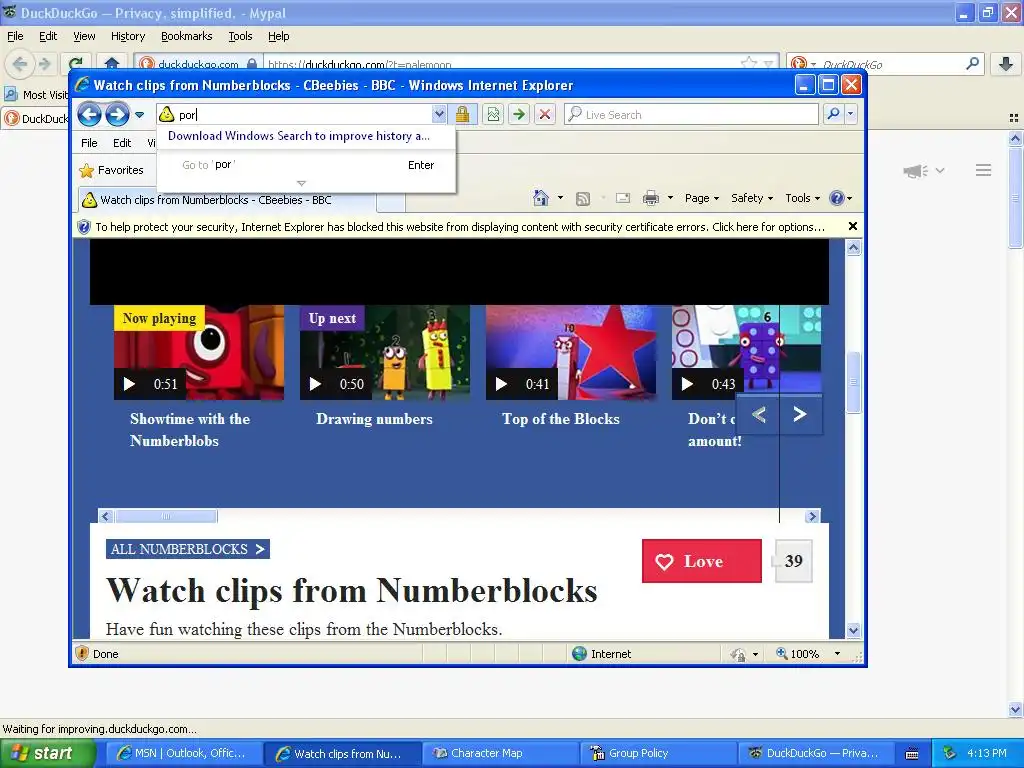
Task: Open the 0:43 Numberblock six thumbnail
Action: (x=746, y=352)
